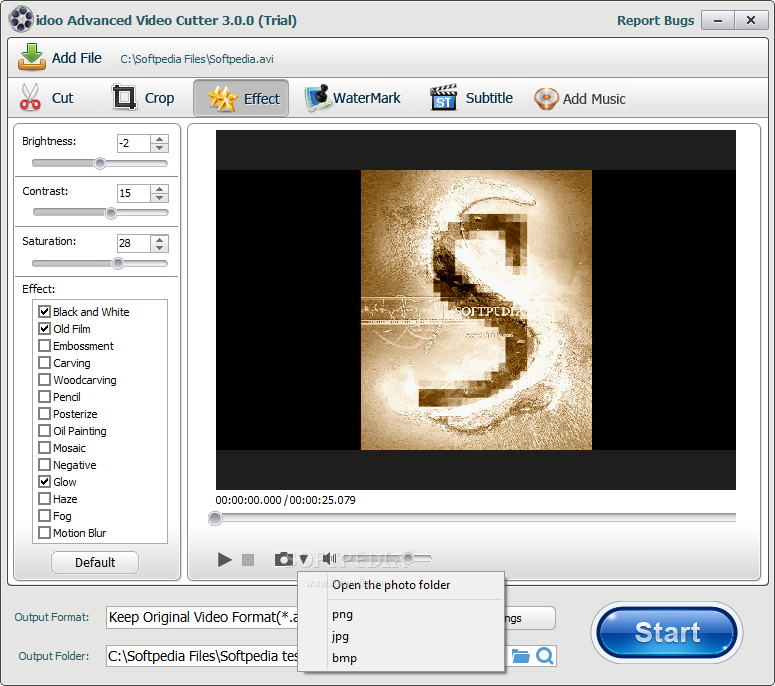Increase Brightness with up arrow
Image resolution: width=775 pixels, height=686 pixels.
[159, 139]
